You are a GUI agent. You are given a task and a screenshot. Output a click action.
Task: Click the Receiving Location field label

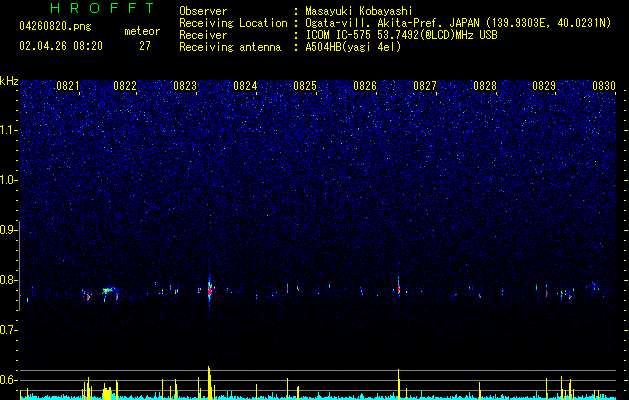click(x=233, y=23)
